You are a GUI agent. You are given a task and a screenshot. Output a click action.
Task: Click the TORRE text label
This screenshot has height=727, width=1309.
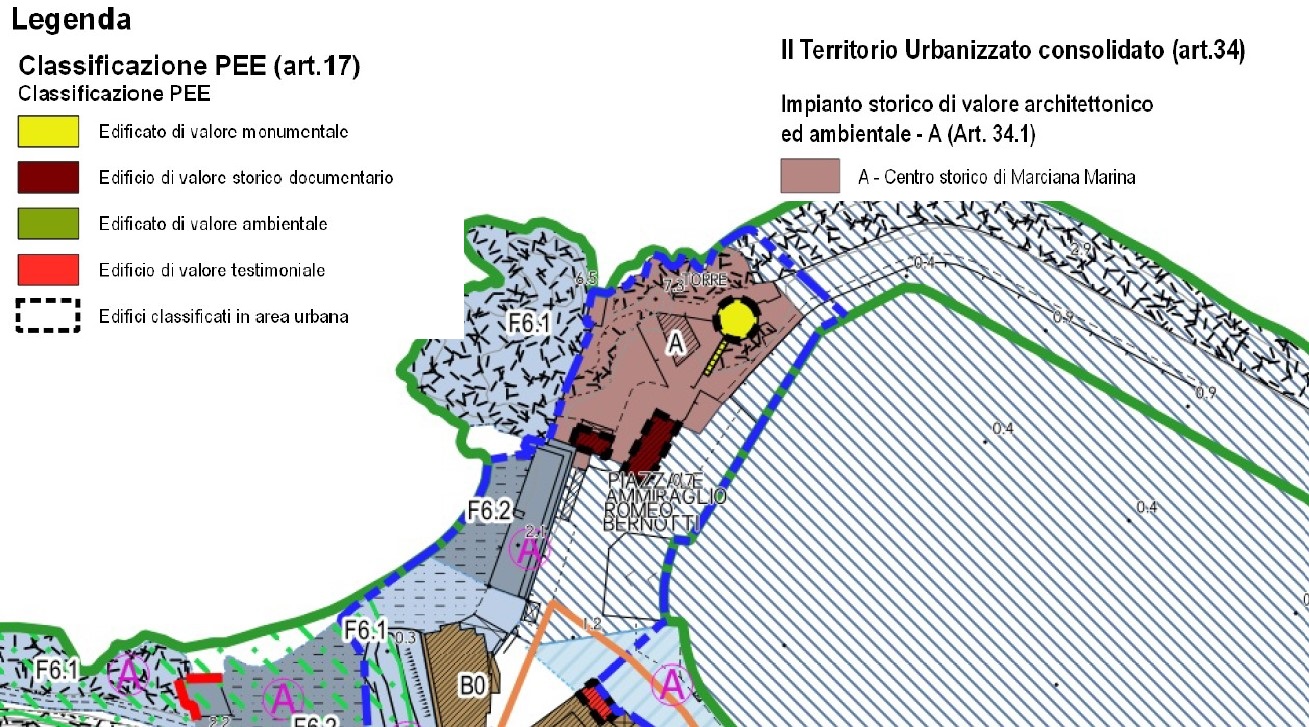[705, 281]
